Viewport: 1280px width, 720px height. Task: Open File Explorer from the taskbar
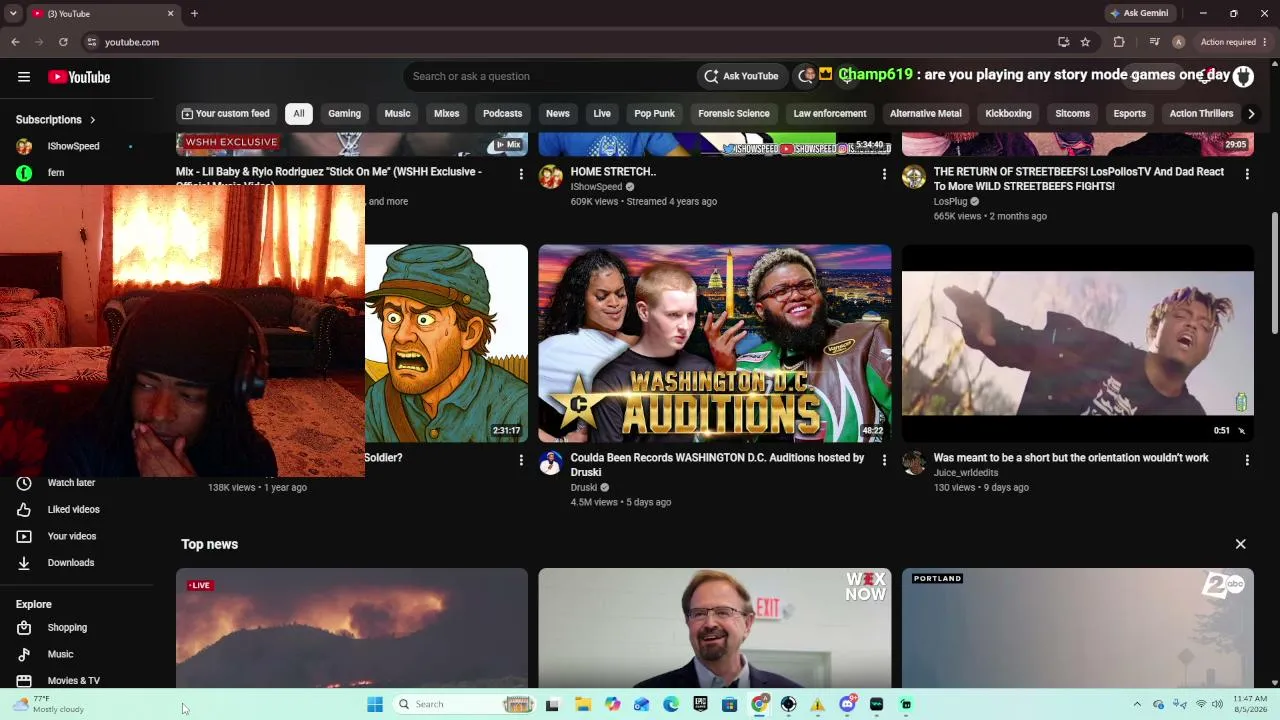click(x=583, y=705)
